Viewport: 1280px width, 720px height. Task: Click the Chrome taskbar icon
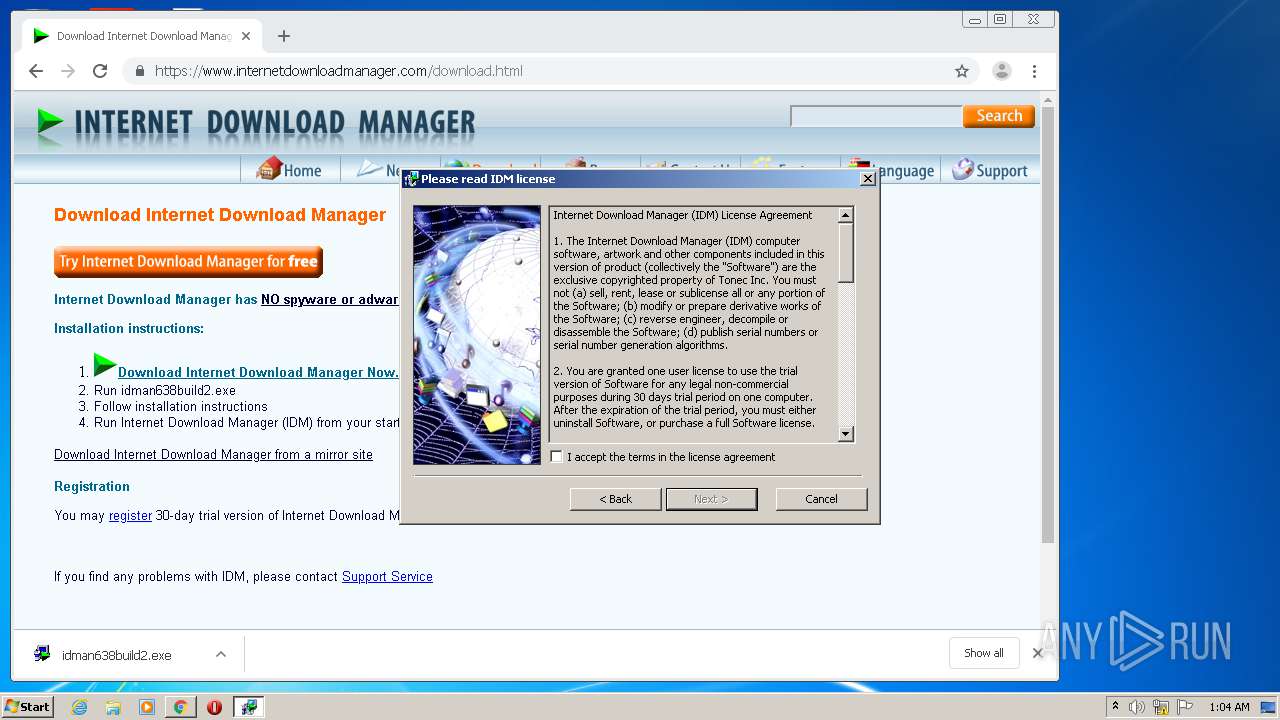pos(180,707)
